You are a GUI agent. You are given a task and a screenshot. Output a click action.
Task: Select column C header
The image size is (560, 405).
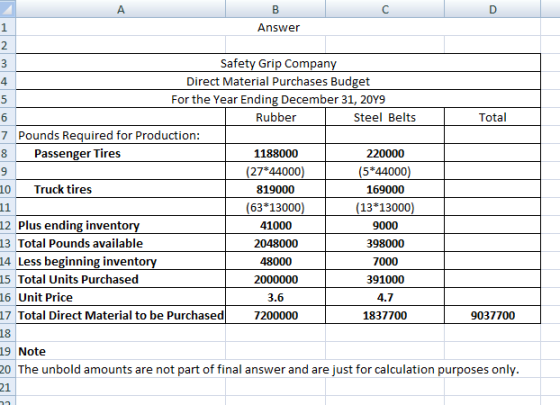click(385, 9)
